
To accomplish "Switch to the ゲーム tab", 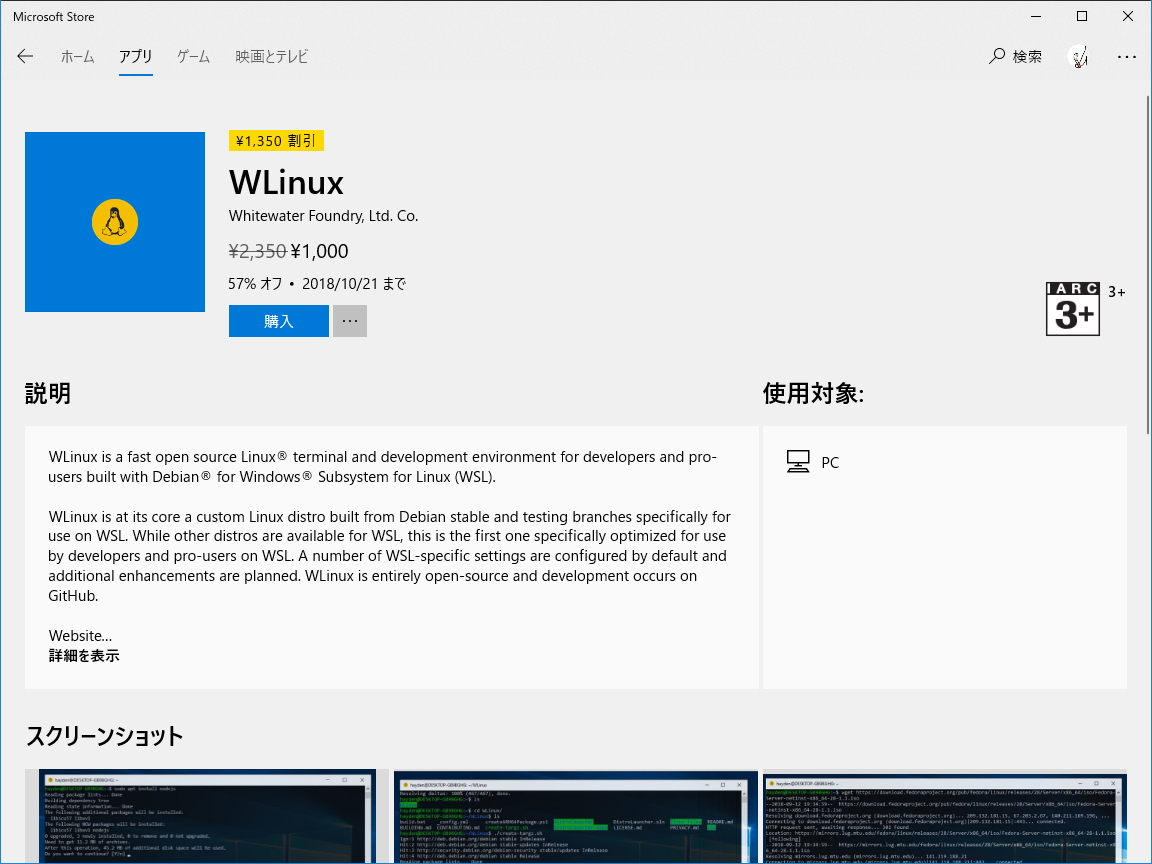I will coord(193,57).
